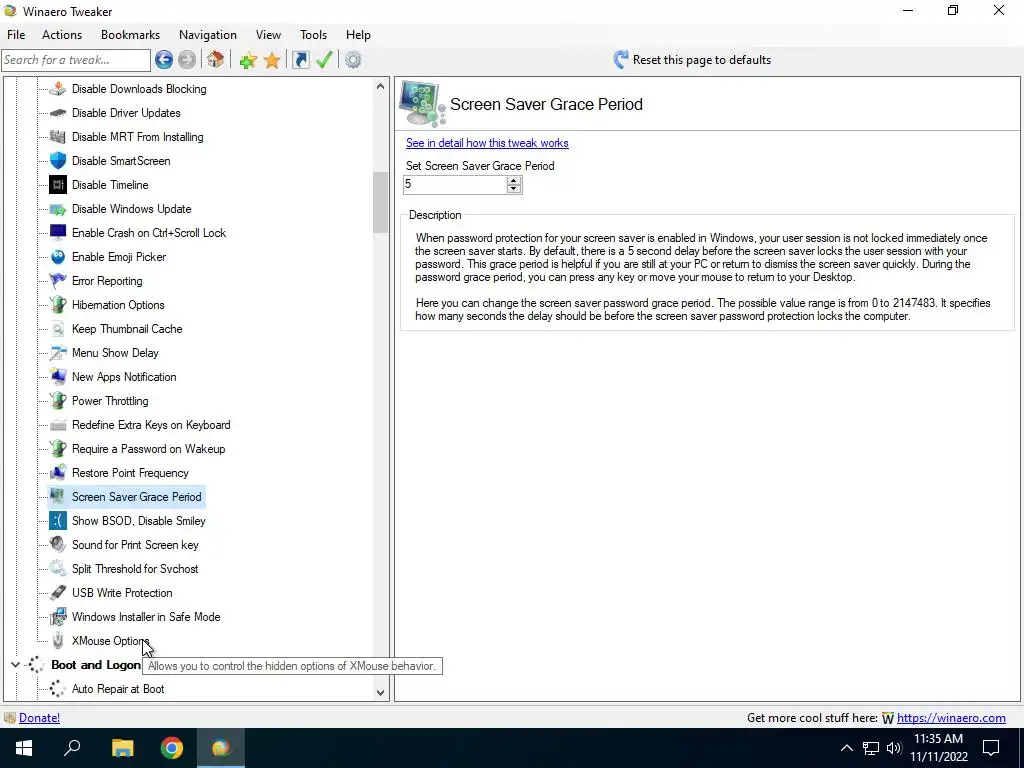Viewport: 1024px width, 768px height.
Task: Open the File menu
Action: pyautogui.click(x=16, y=35)
